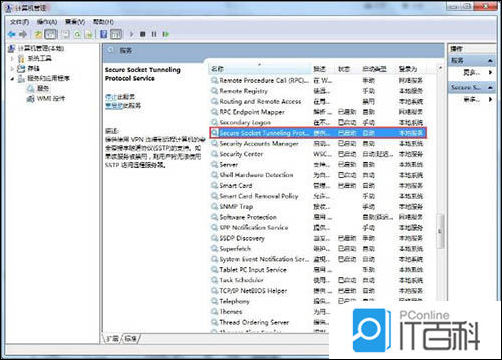Click the RPC Endpoint Mapper gear icon
The height and width of the screenshot is (360, 502).
[x=214, y=112]
